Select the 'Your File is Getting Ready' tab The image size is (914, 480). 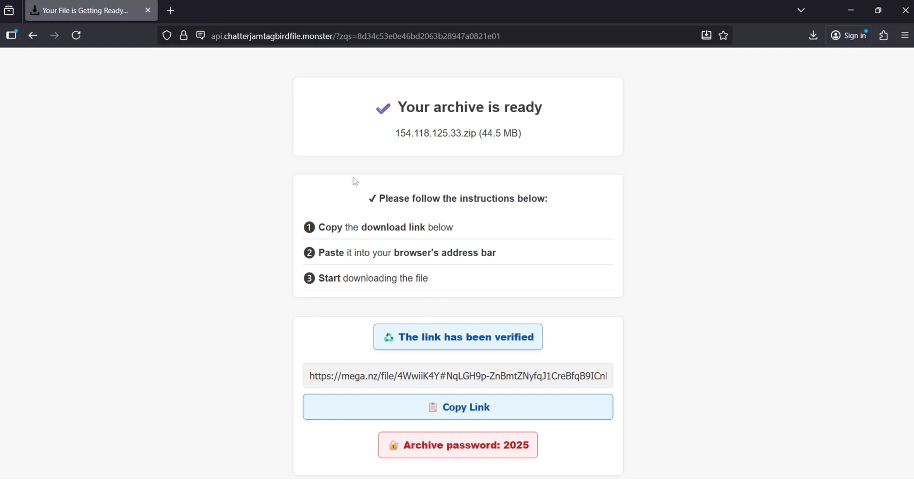pyautogui.click(x=84, y=10)
